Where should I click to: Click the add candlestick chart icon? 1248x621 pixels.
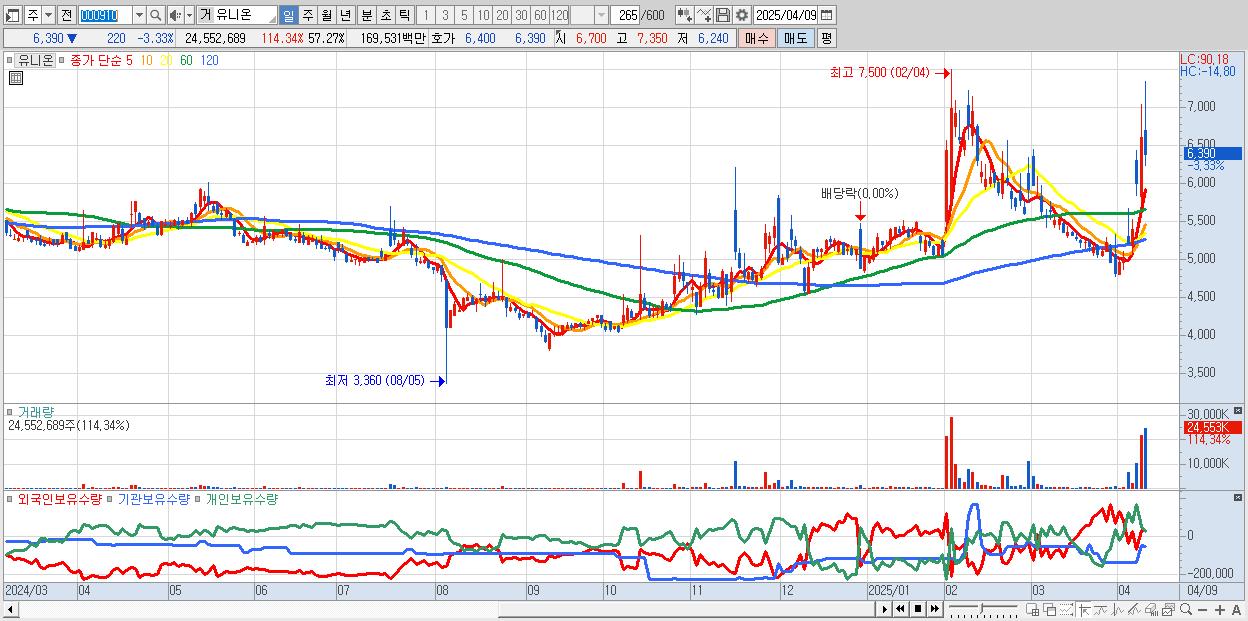point(685,15)
